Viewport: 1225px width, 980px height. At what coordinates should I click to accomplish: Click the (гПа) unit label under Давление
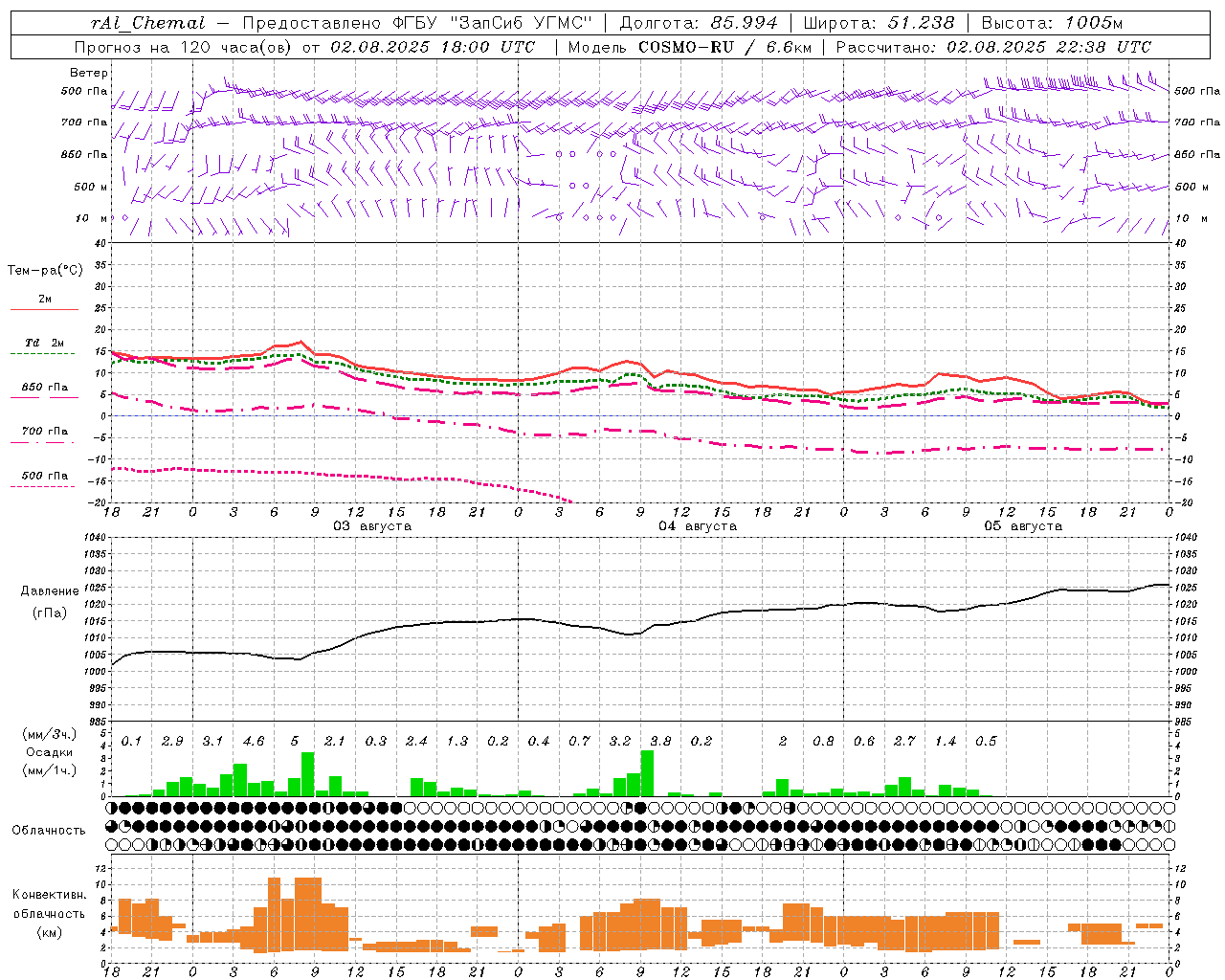pyautogui.click(x=49, y=612)
